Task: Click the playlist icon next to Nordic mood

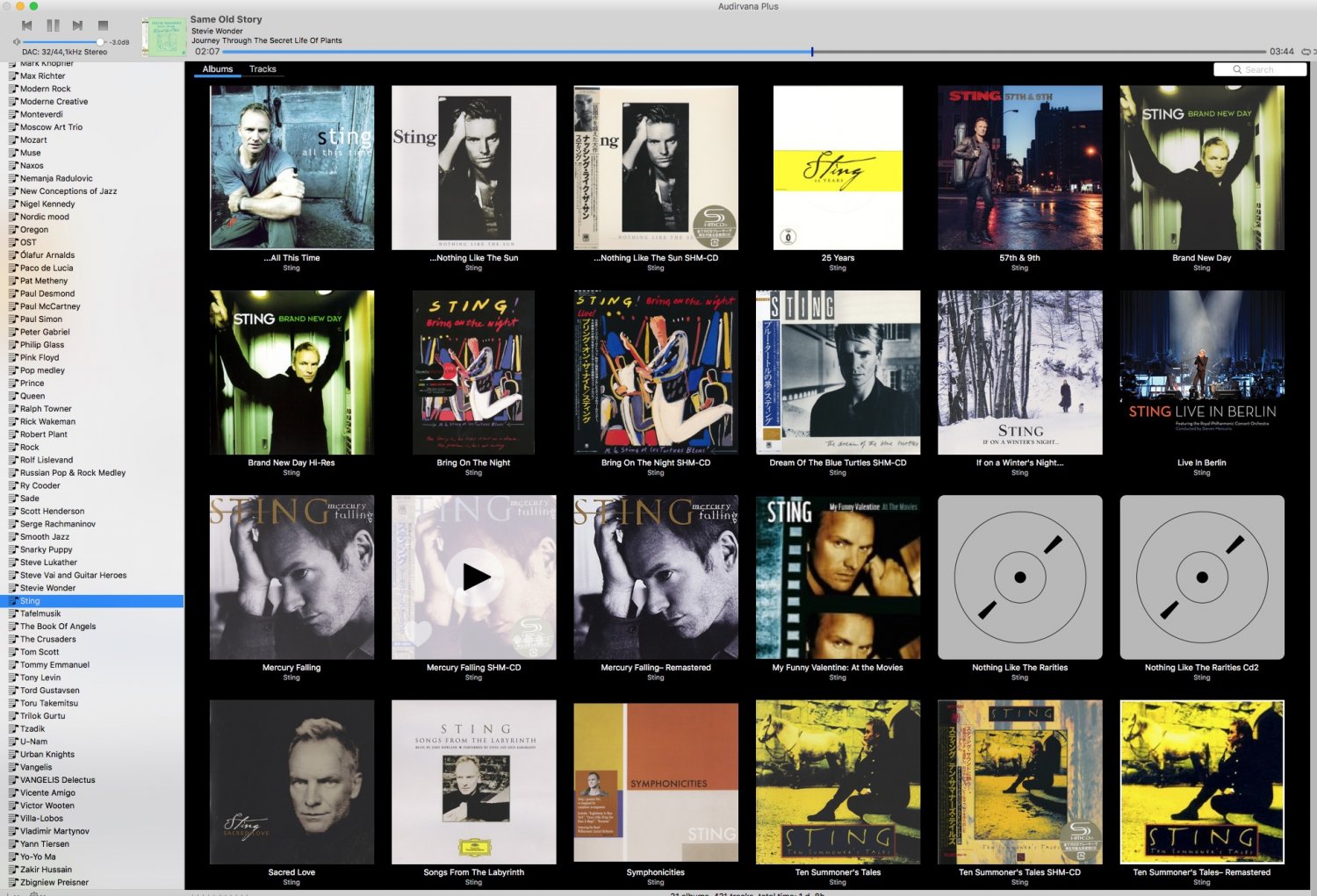Action: tap(12, 217)
